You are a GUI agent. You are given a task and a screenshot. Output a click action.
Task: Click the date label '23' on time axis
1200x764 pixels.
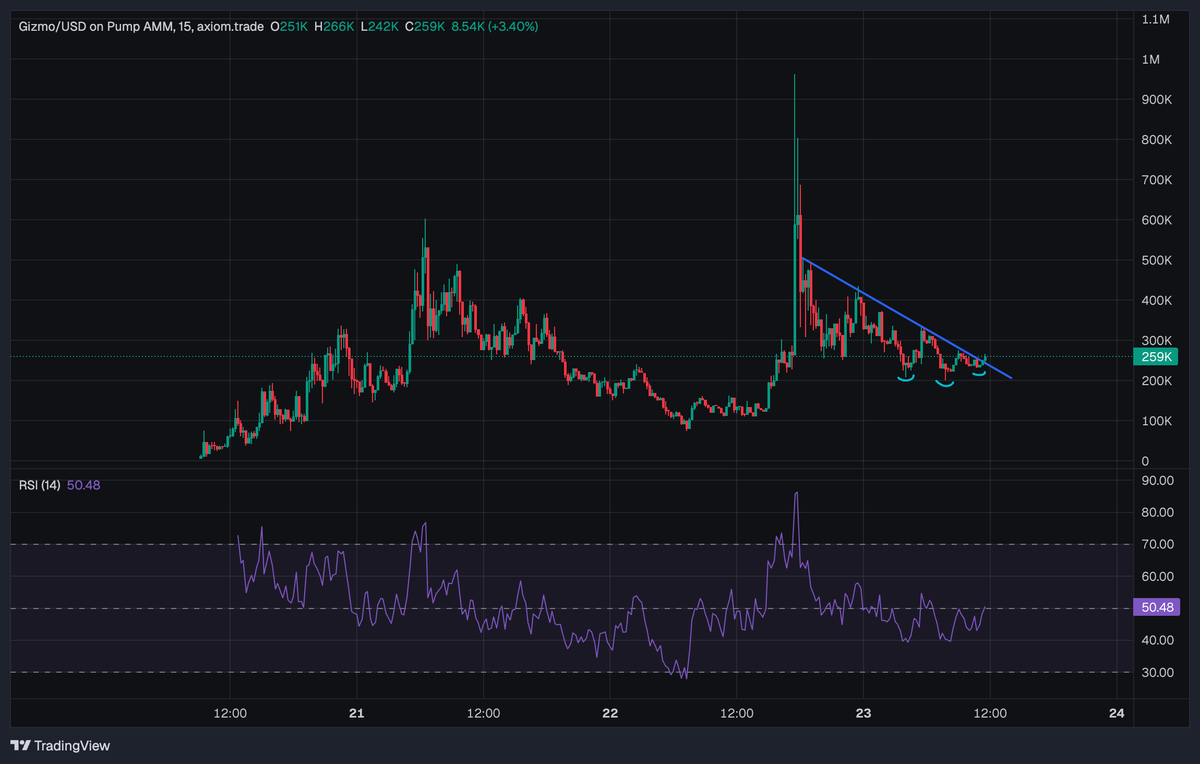click(x=864, y=712)
